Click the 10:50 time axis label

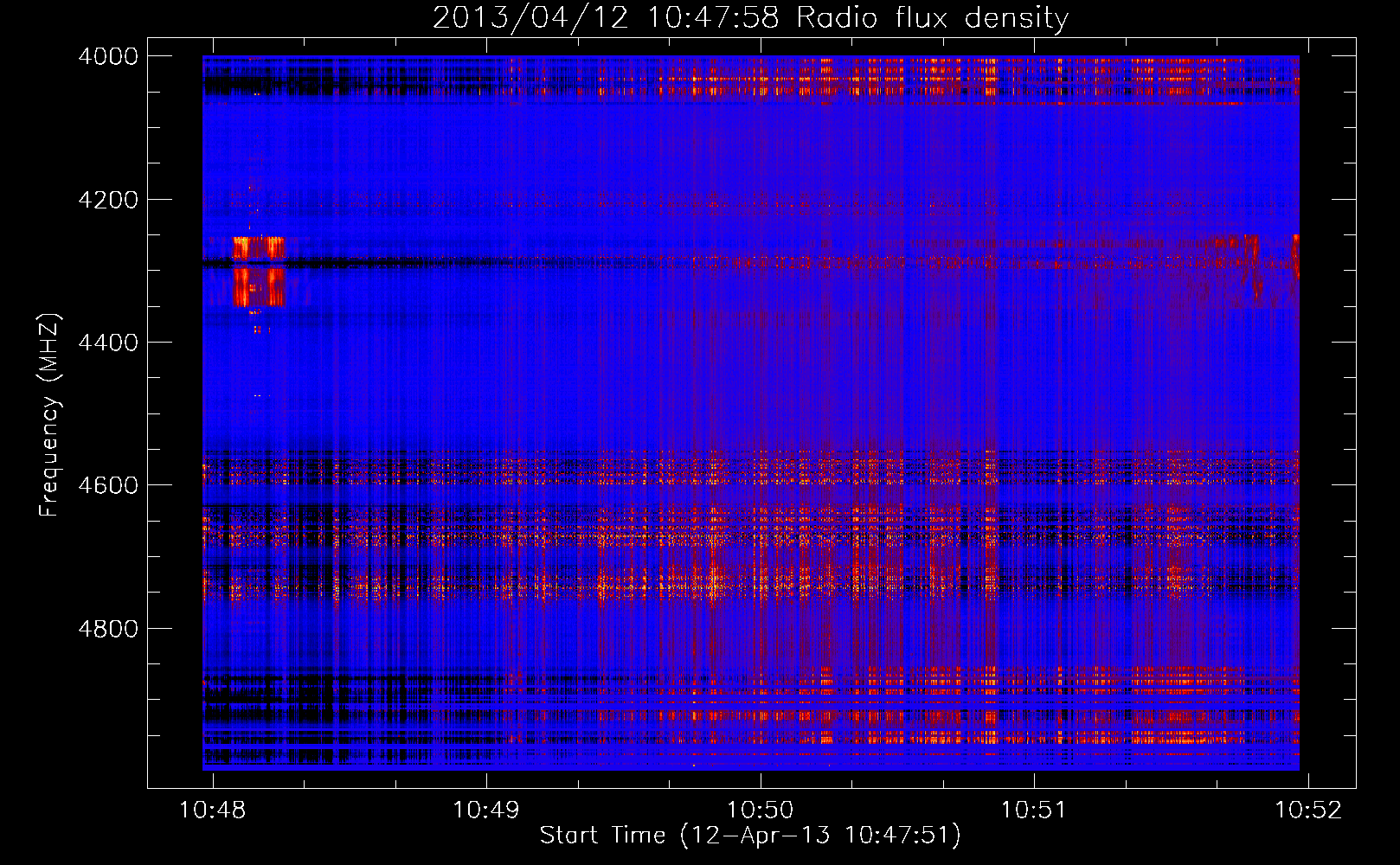(761, 810)
